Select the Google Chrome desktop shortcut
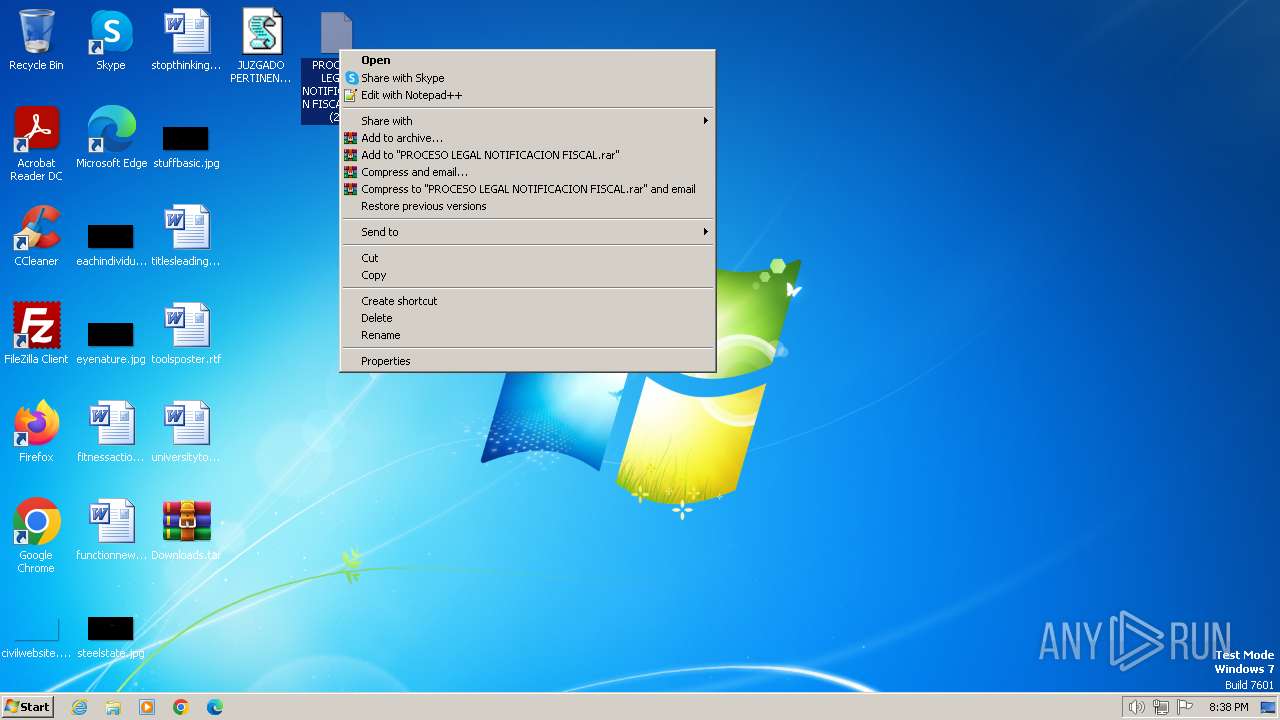The width and height of the screenshot is (1280, 720). tap(36, 536)
